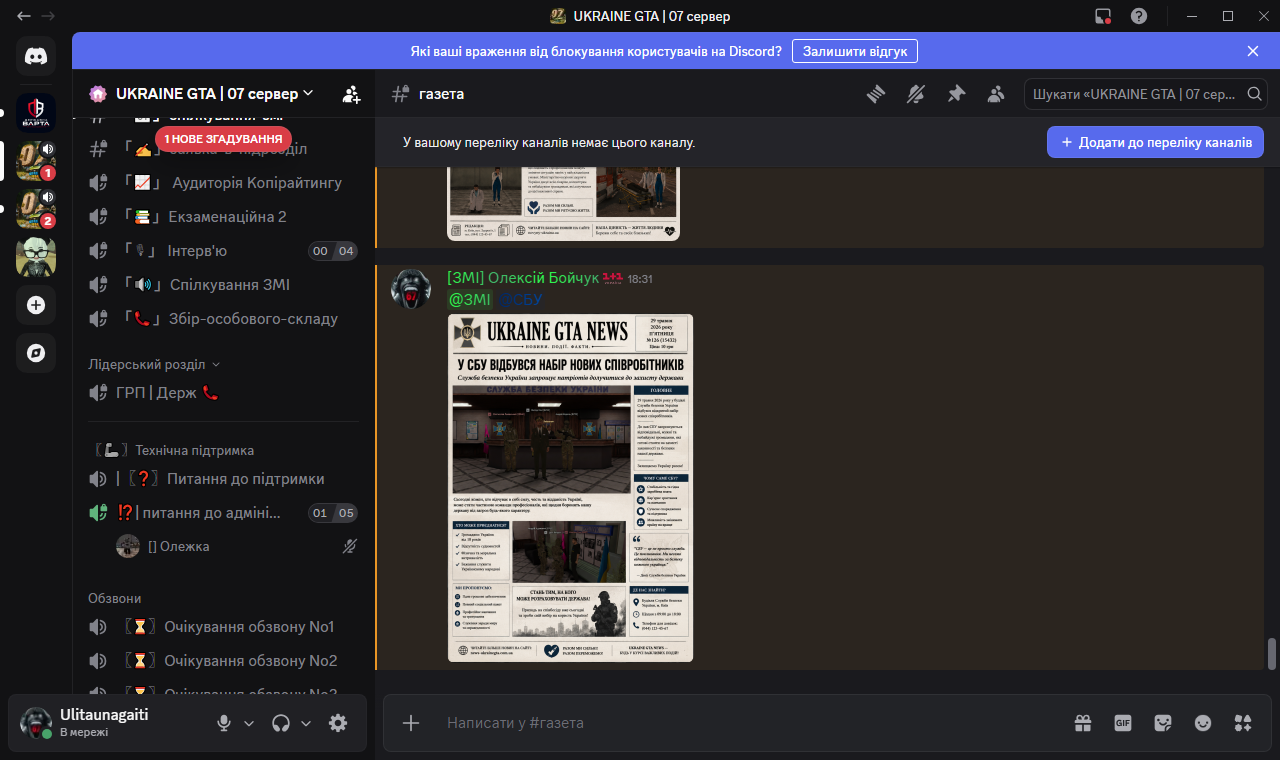Join Збір-особового-складу voice channel
Image resolution: width=1280 pixels, height=760 pixels.
pyautogui.click(x=222, y=318)
